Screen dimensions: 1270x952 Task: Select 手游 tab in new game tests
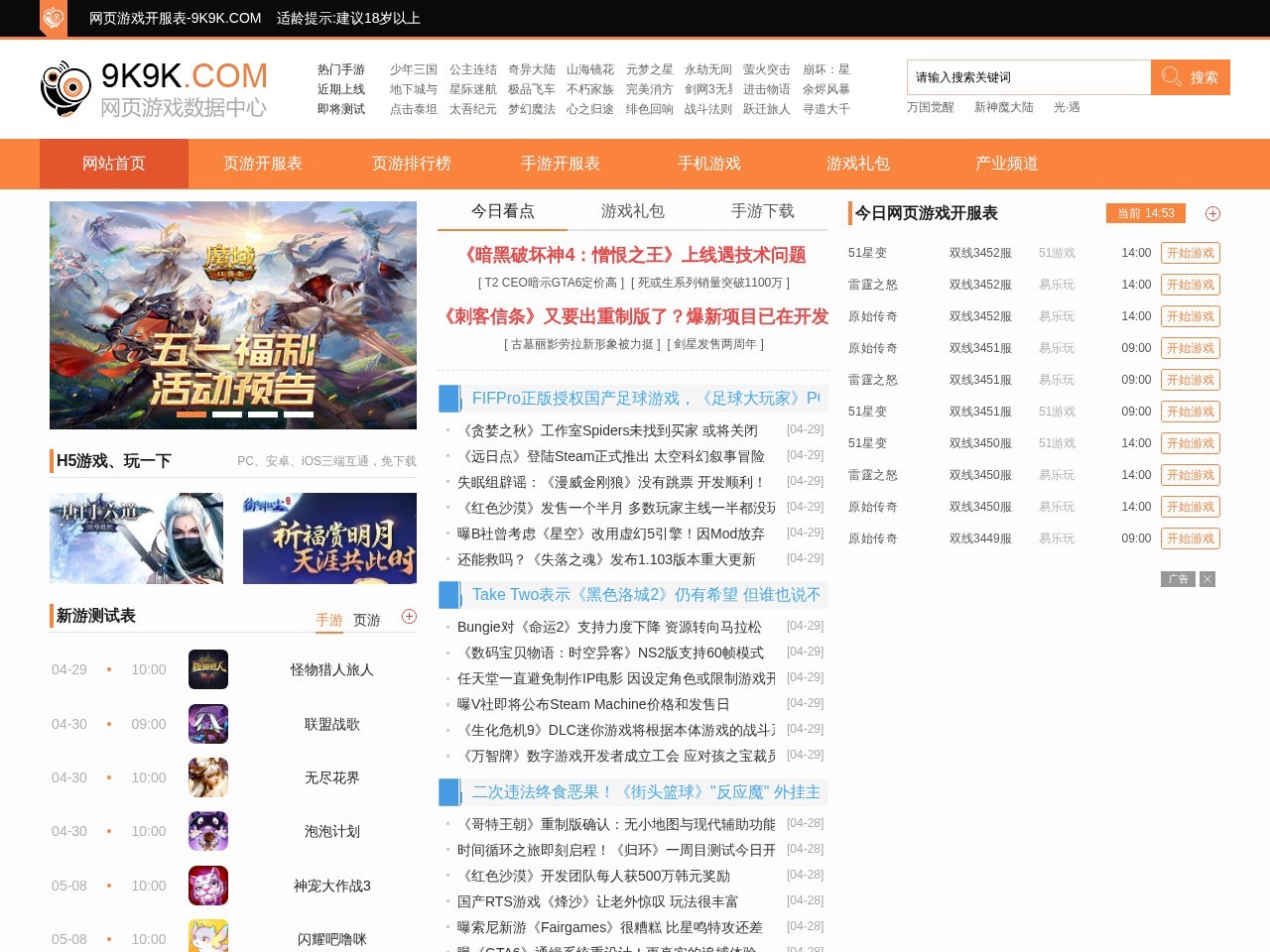pos(329,620)
